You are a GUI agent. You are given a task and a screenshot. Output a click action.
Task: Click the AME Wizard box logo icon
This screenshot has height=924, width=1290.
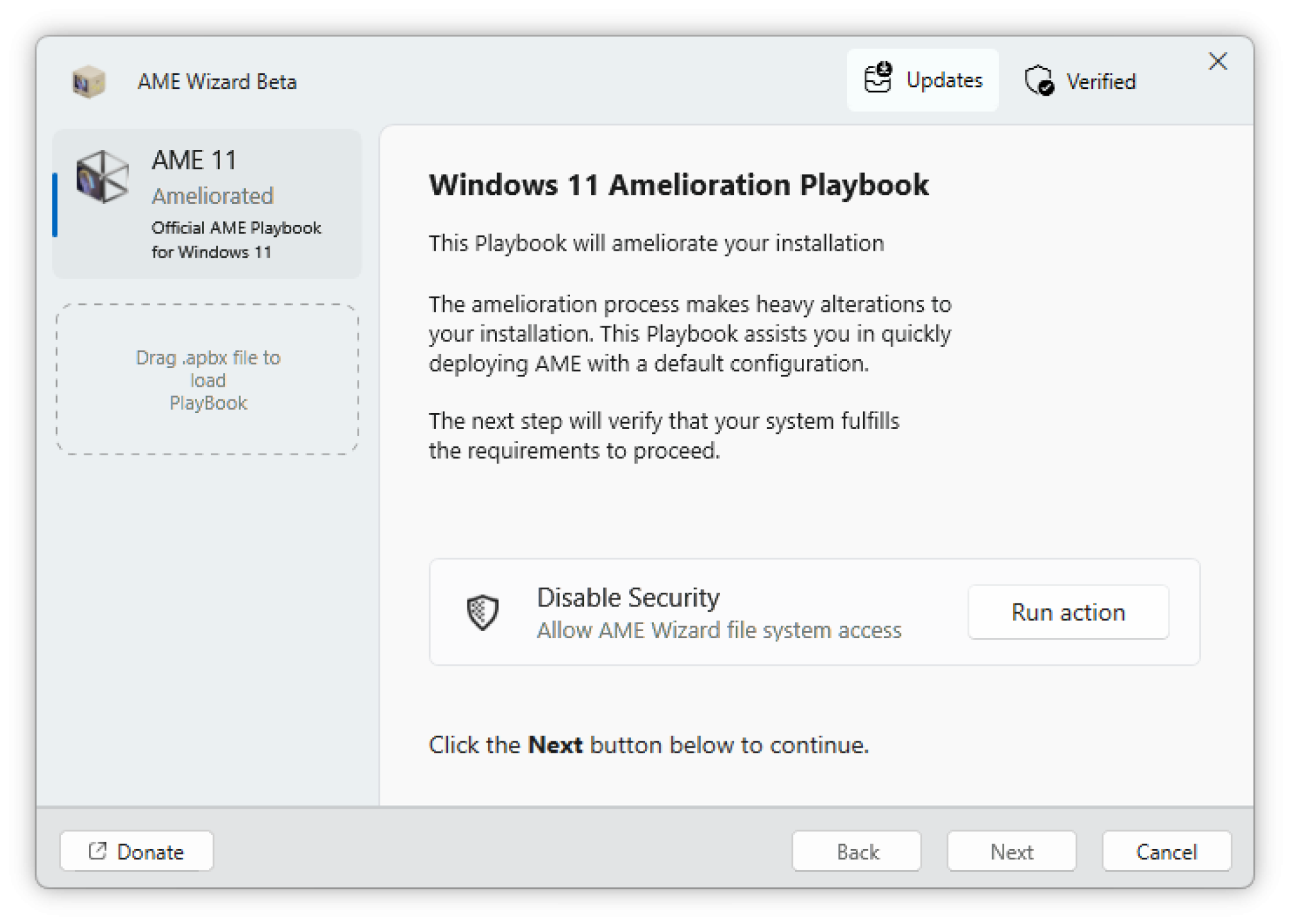[88, 82]
